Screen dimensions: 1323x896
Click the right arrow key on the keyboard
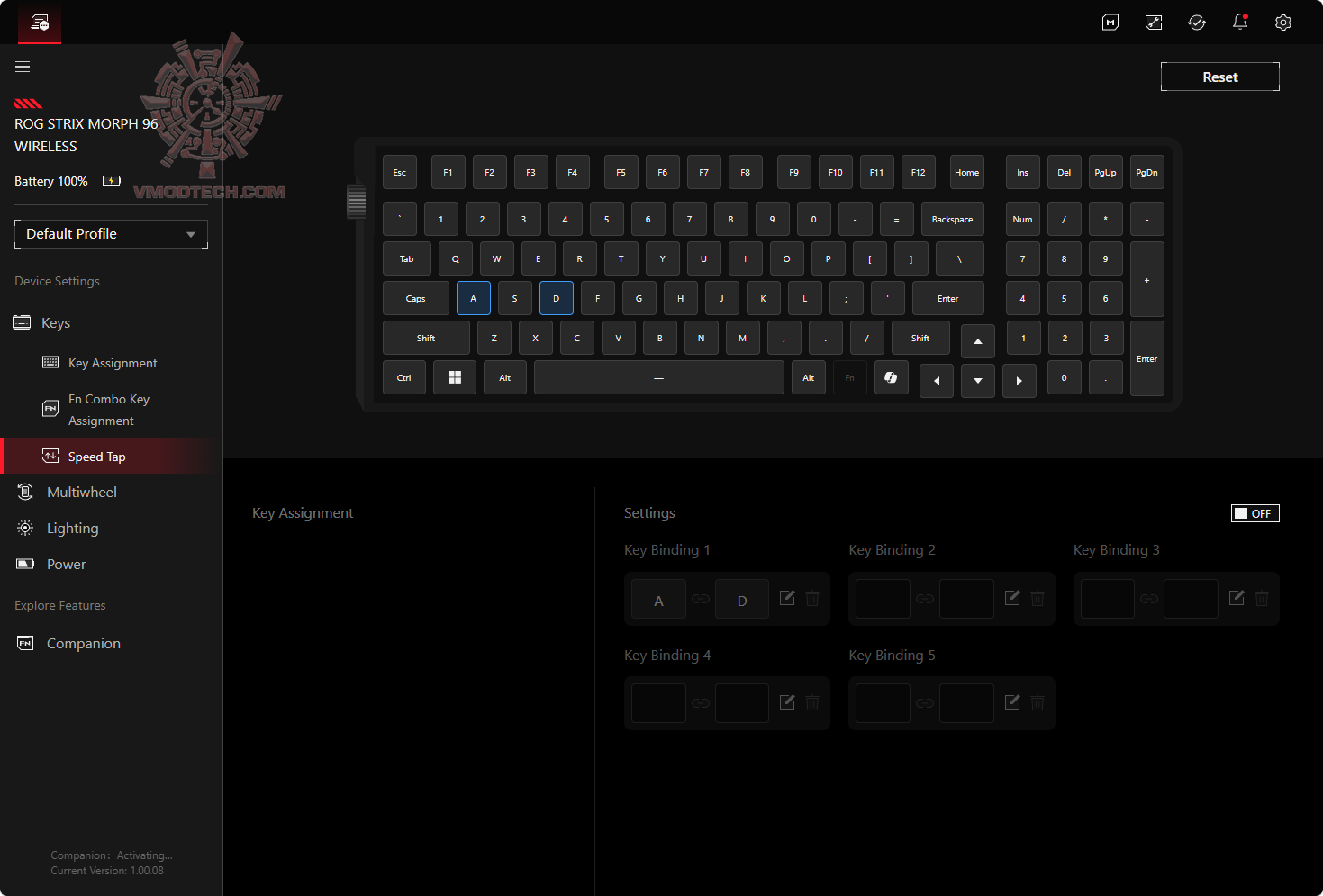point(1019,381)
